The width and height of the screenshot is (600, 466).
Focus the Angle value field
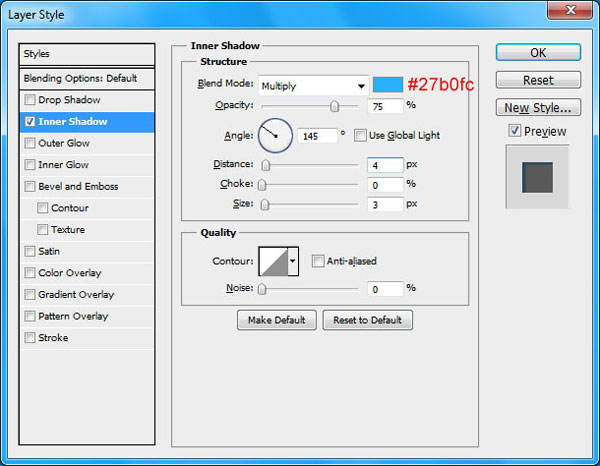coord(318,136)
